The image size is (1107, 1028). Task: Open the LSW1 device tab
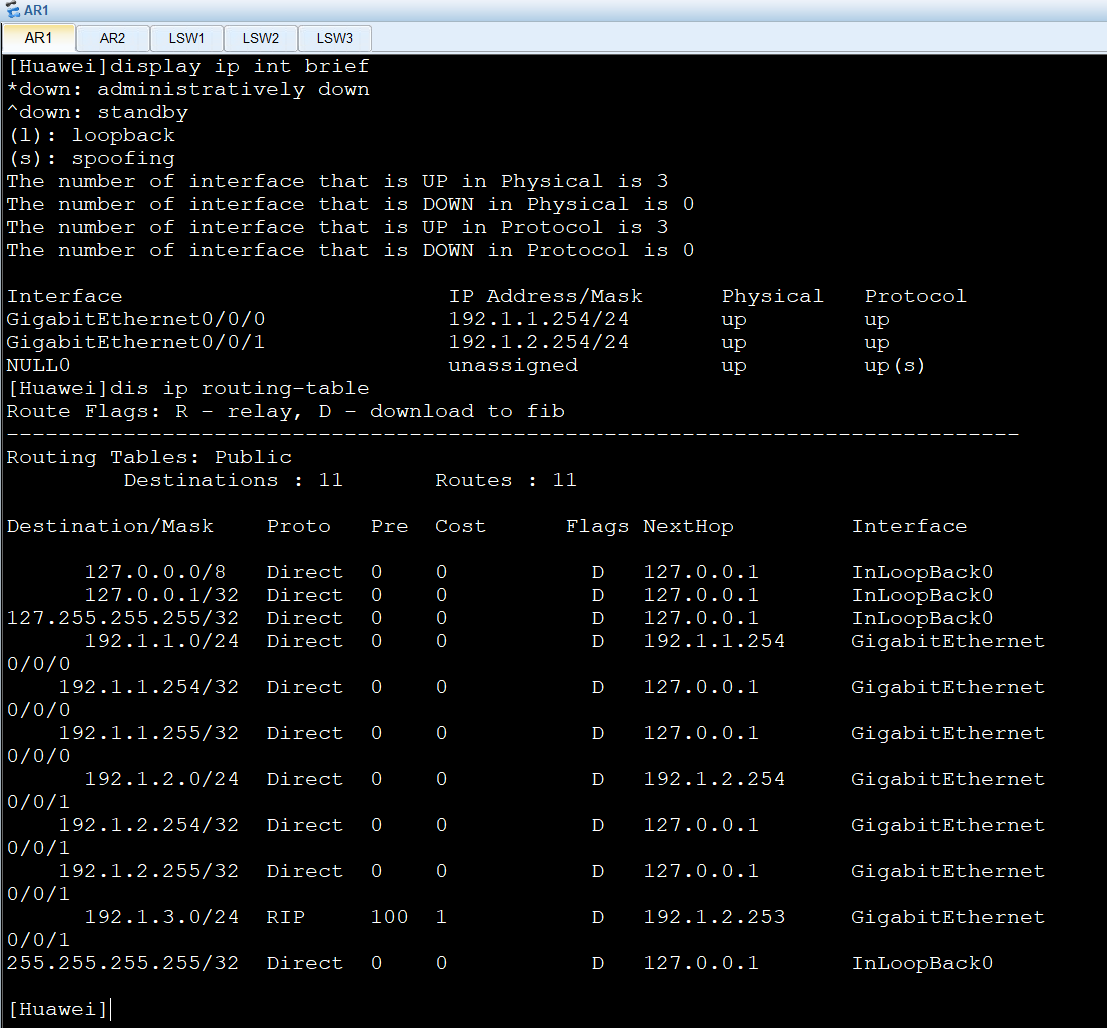tap(186, 39)
